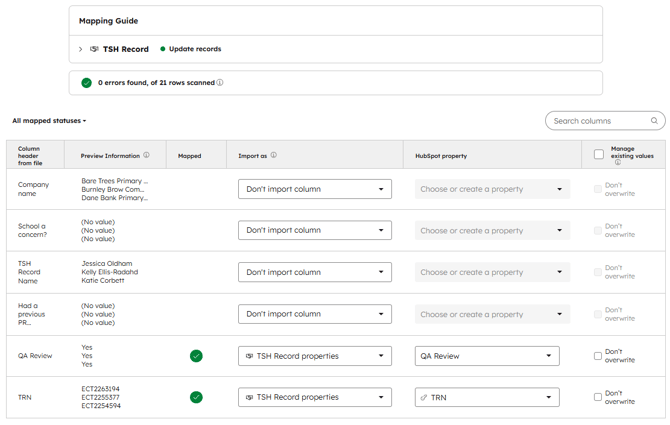Enable Don't overwrite checkbox for QA Review
This screenshot has height=425, width=670.
click(x=598, y=356)
